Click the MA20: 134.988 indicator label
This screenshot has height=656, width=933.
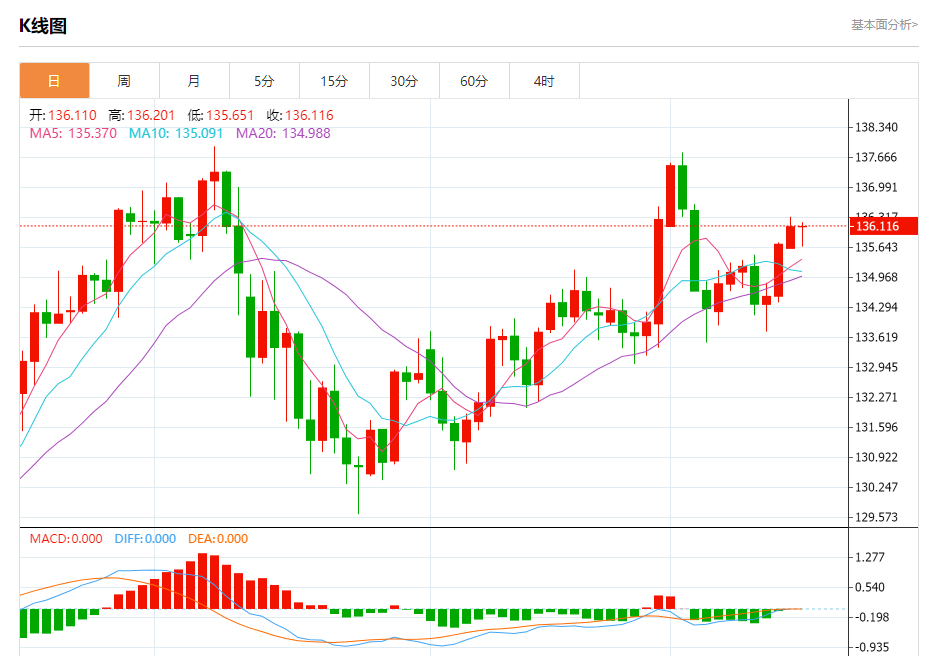pyautogui.click(x=283, y=133)
